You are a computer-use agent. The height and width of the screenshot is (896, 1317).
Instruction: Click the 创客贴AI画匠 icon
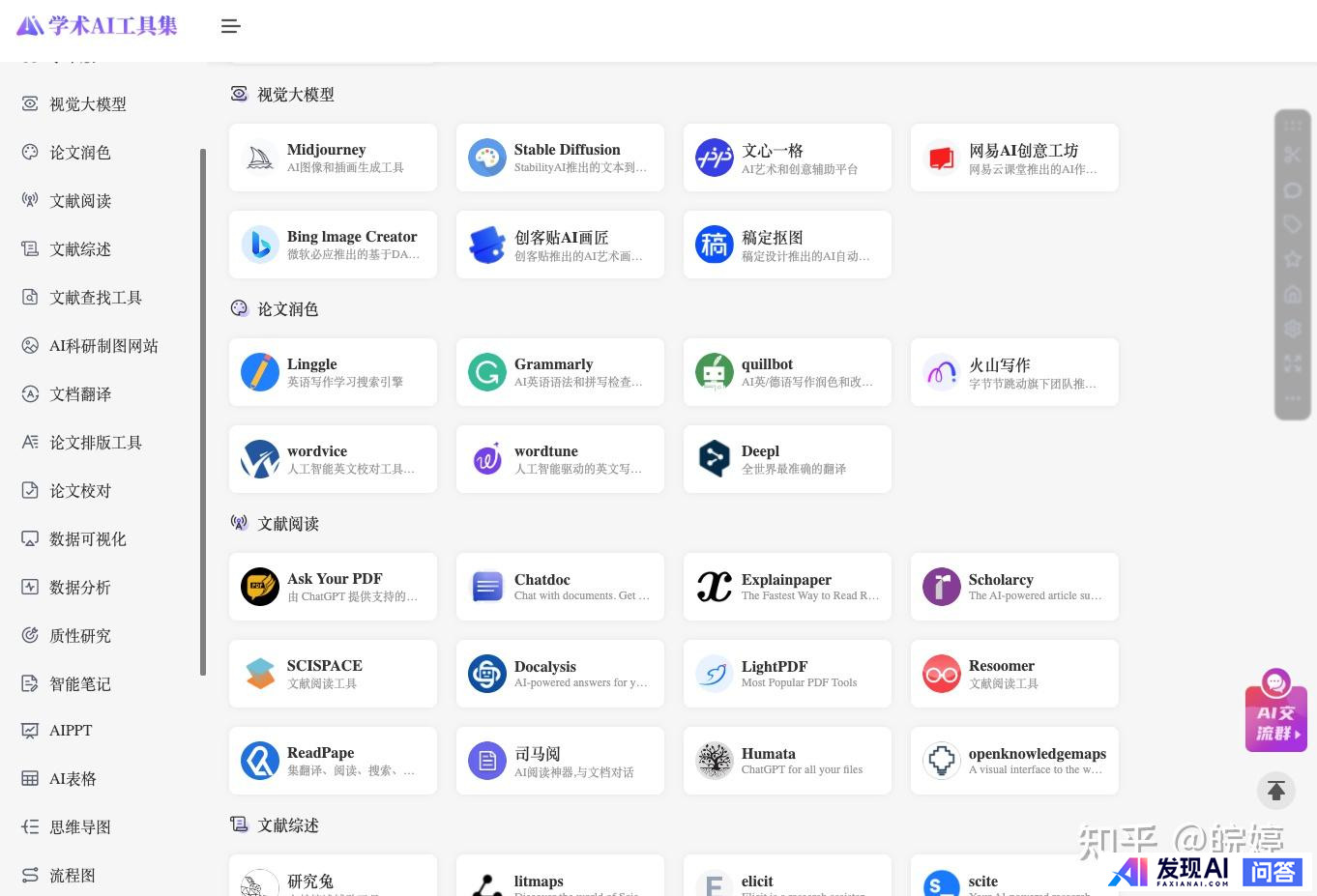click(487, 245)
